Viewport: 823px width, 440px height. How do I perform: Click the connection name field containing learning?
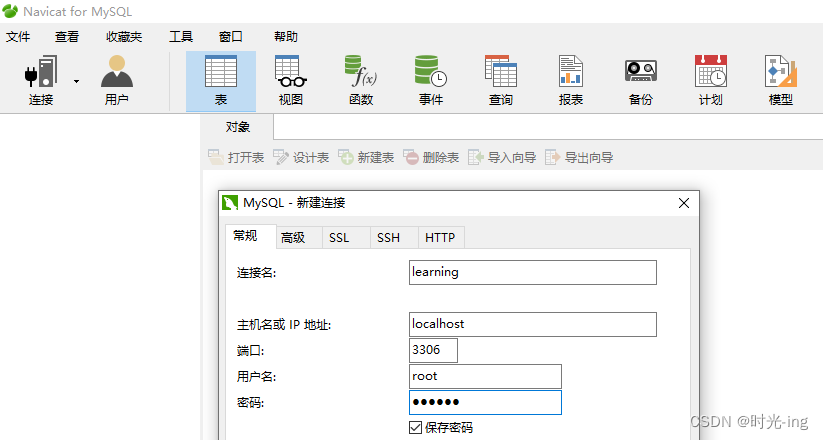[x=533, y=273]
